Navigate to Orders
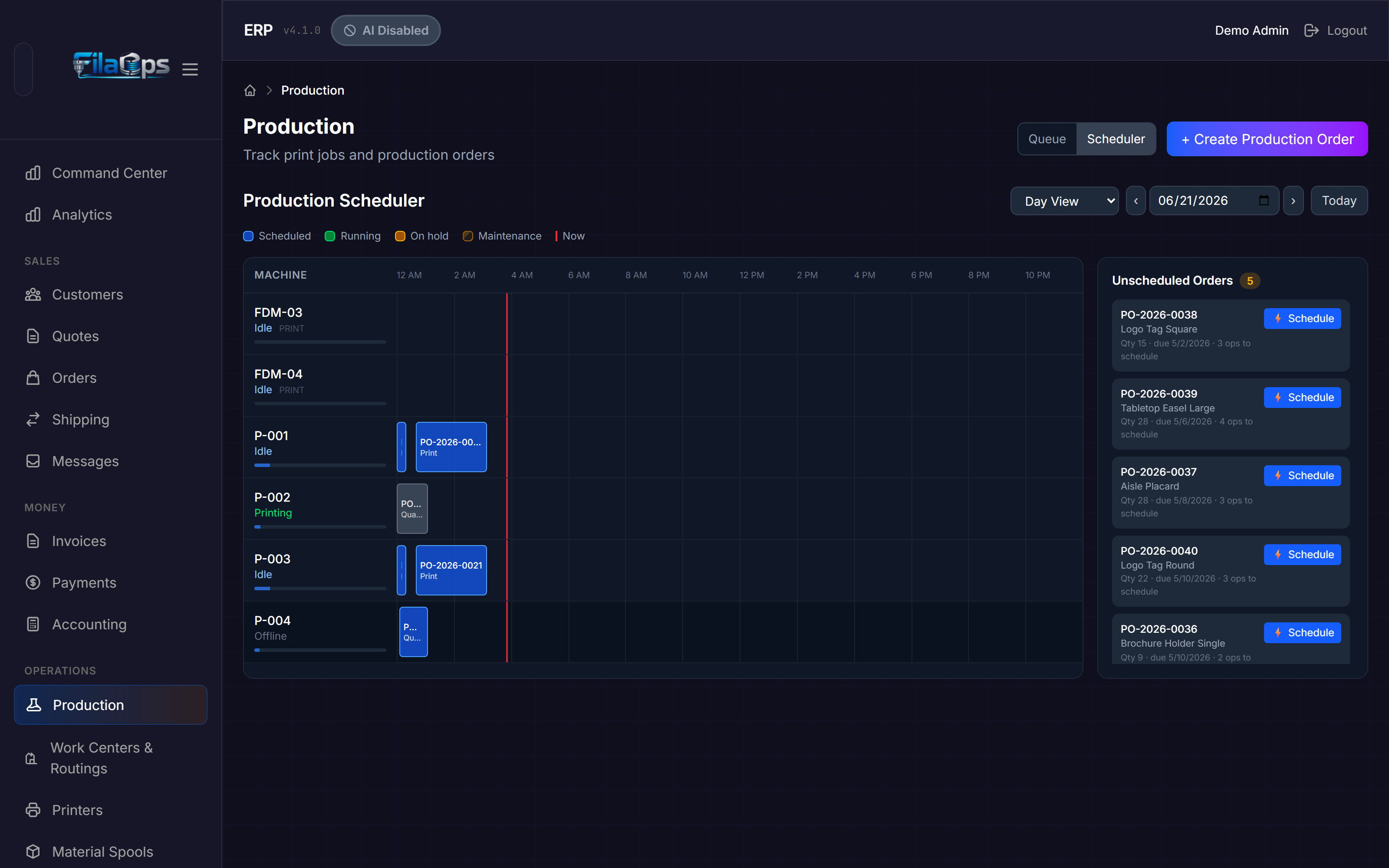 111,378
